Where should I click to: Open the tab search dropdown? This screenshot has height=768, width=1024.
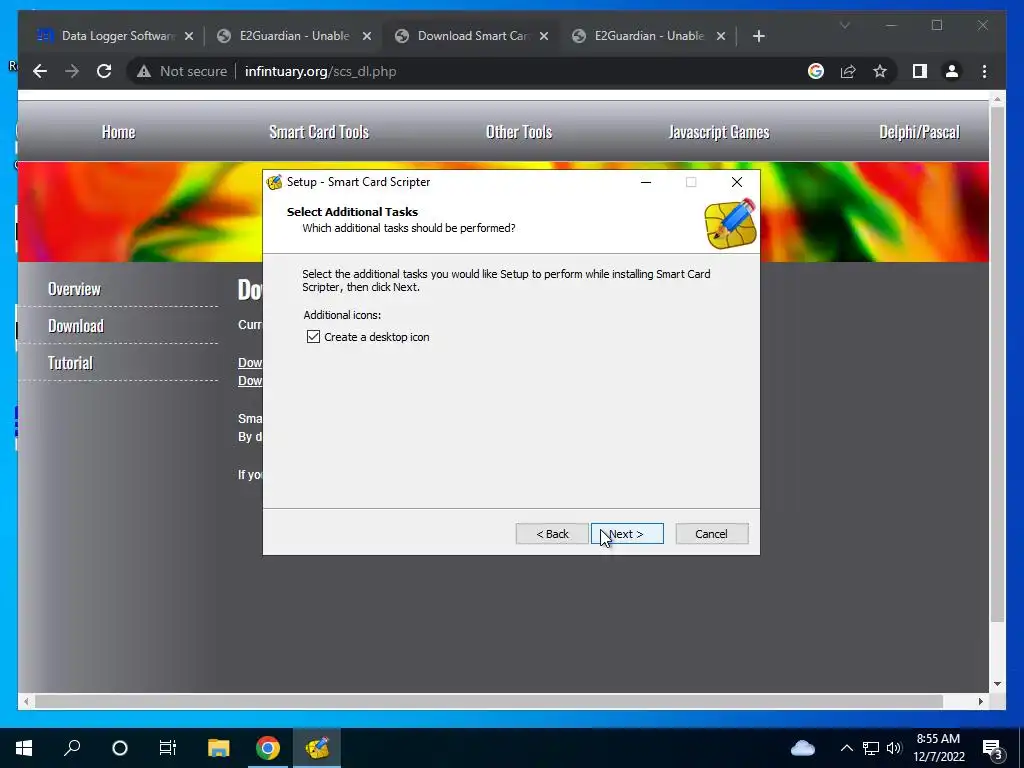point(844,25)
